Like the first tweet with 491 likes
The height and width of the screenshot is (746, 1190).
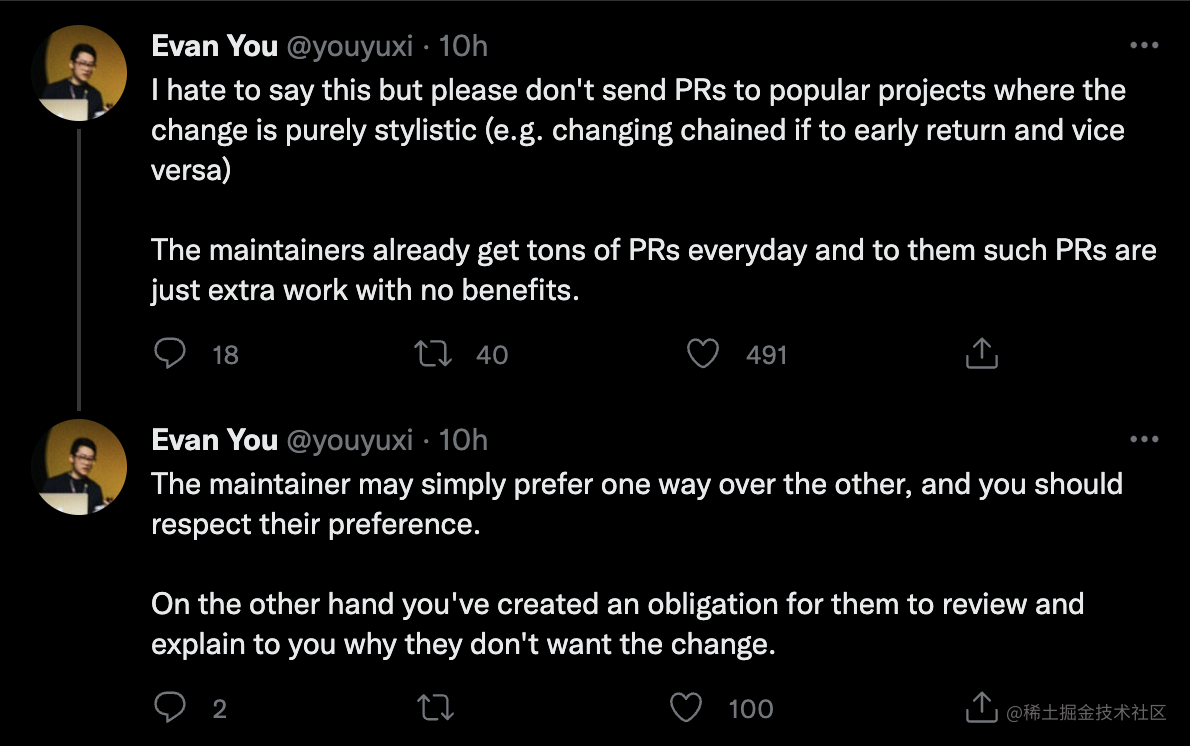coord(703,354)
